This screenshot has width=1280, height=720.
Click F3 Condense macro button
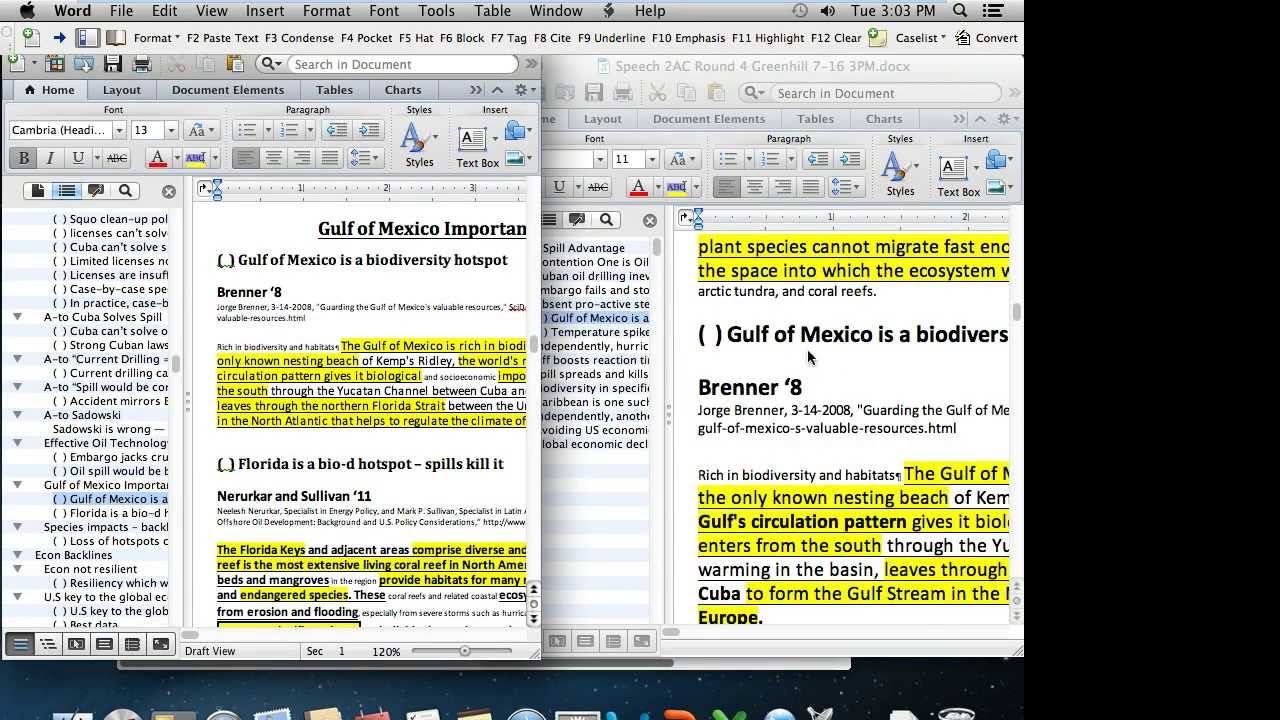coord(300,38)
